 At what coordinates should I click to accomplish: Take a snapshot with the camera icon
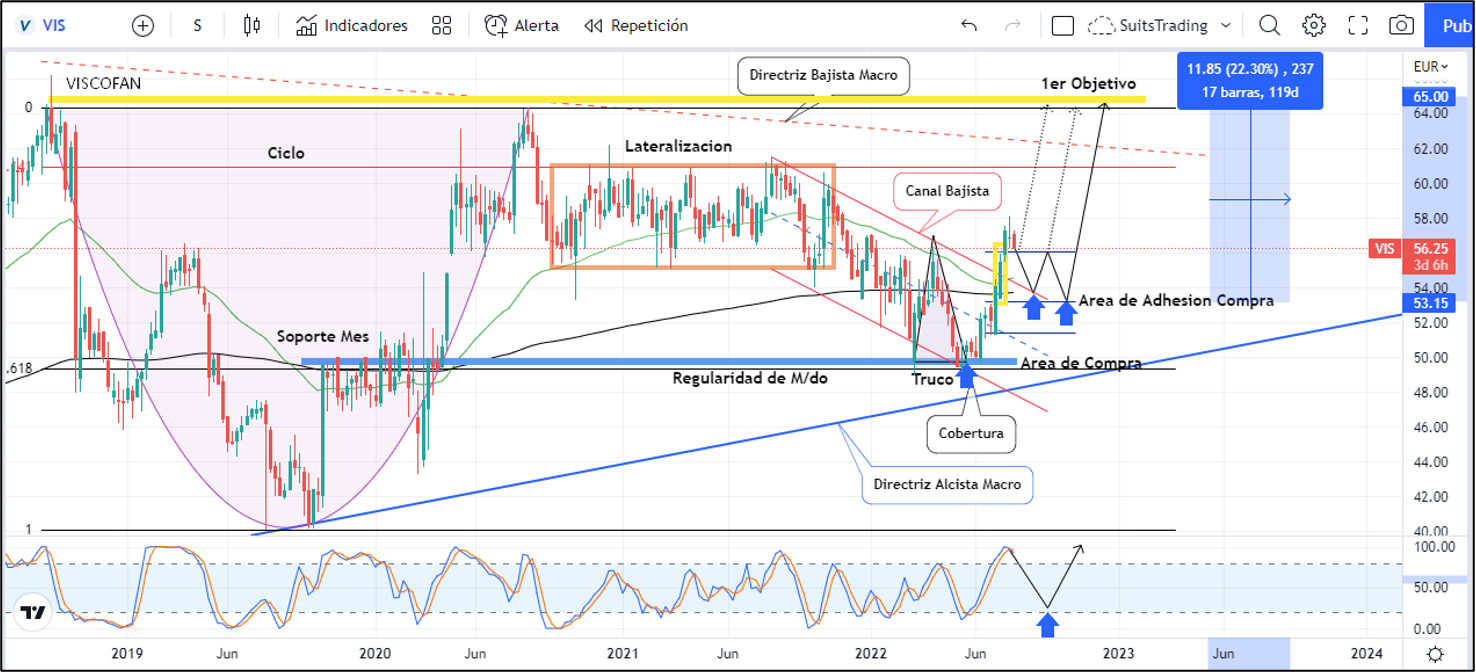(1402, 26)
